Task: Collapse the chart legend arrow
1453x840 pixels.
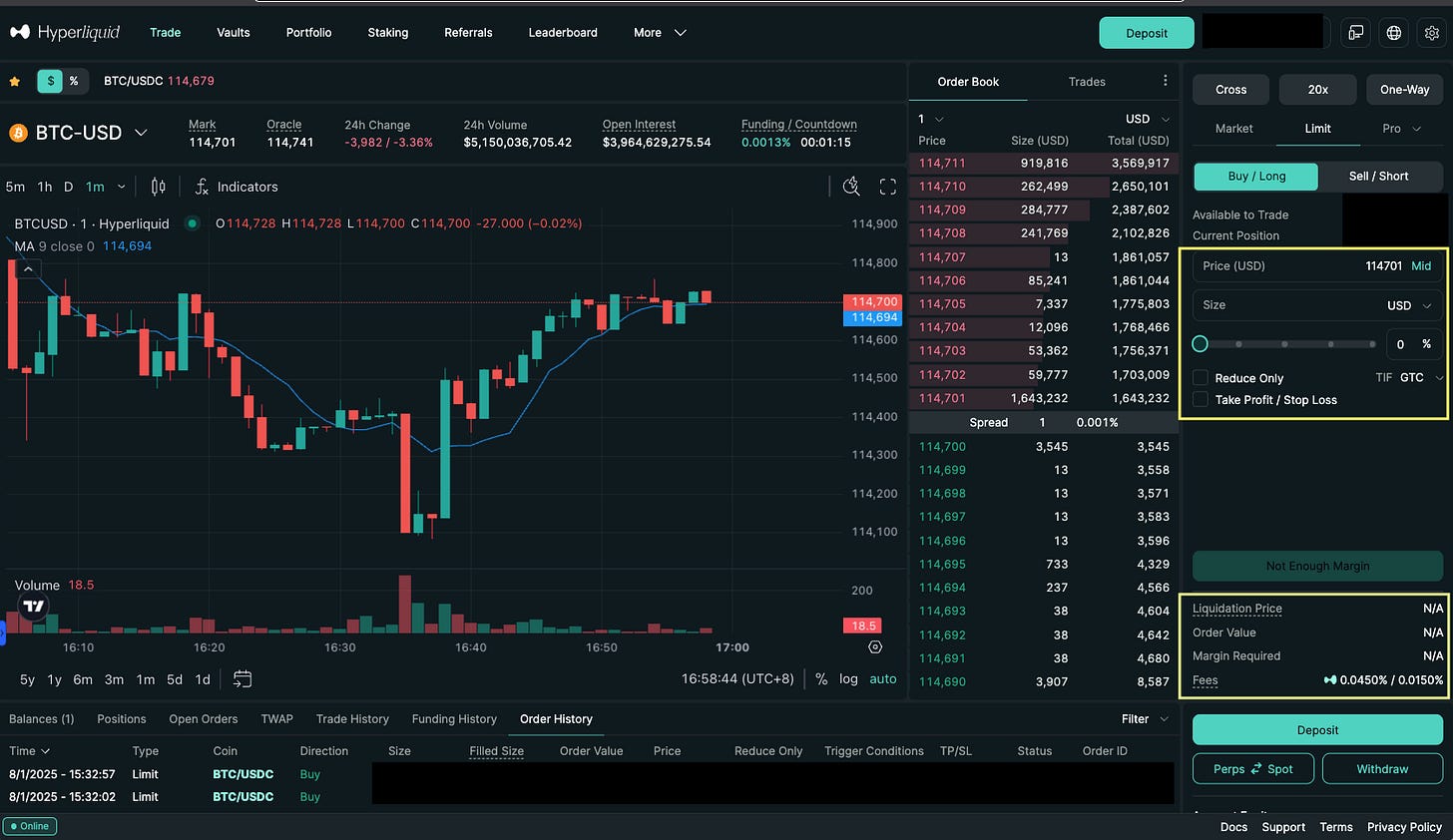Action: point(28,268)
